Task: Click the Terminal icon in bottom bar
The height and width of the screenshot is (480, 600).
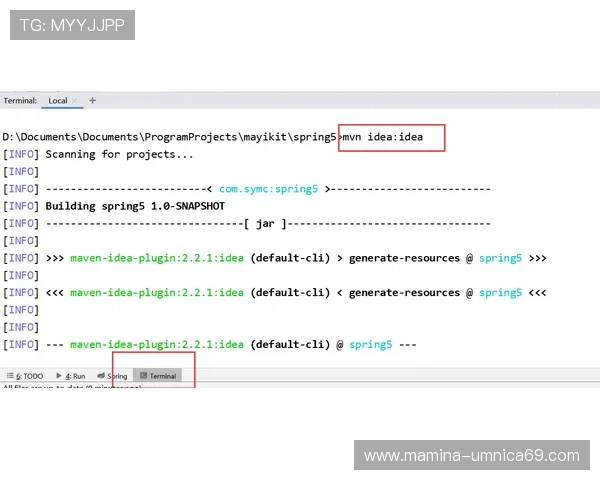Action: (x=143, y=376)
